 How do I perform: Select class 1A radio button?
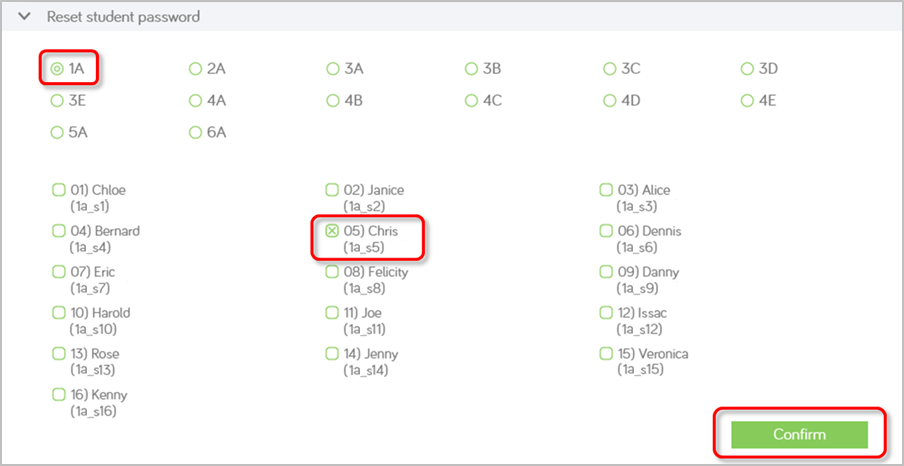point(57,69)
